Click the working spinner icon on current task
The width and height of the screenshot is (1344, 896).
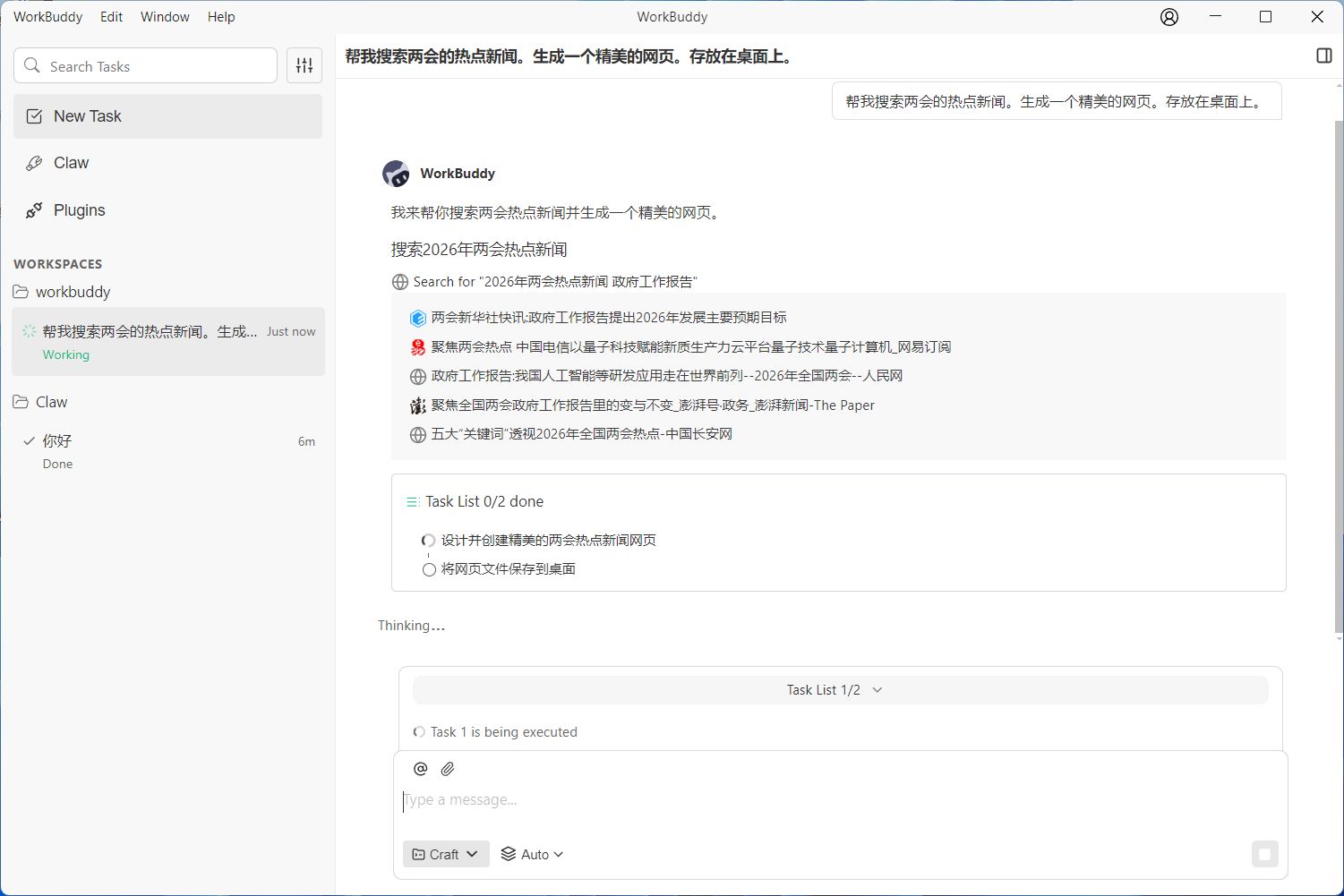tap(29, 331)
